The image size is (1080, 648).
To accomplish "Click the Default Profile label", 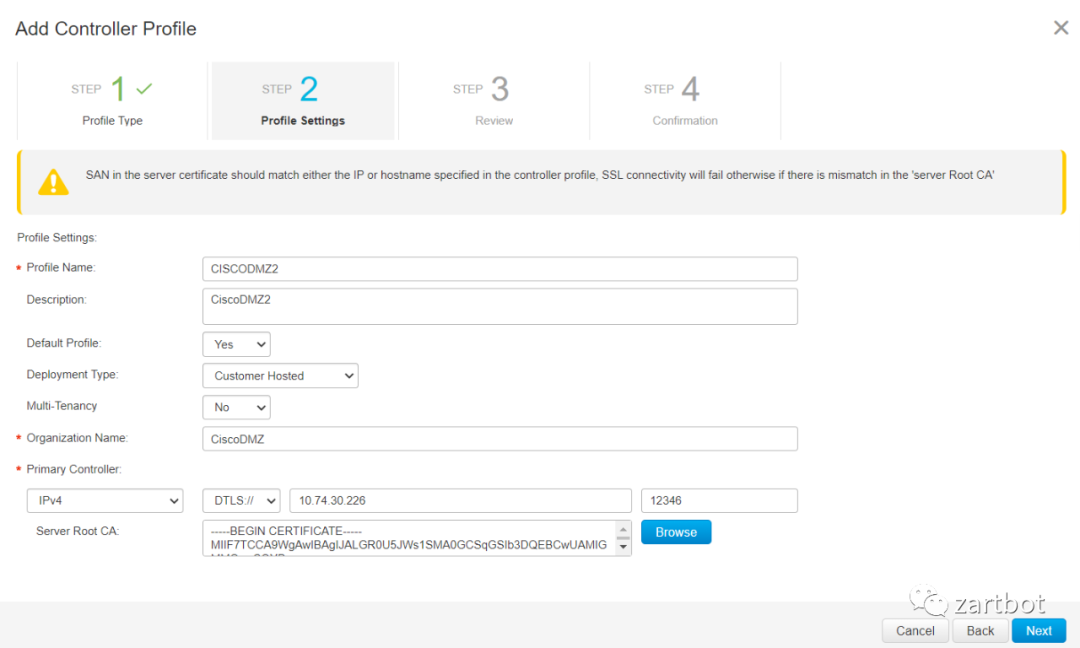I will 64,343.
